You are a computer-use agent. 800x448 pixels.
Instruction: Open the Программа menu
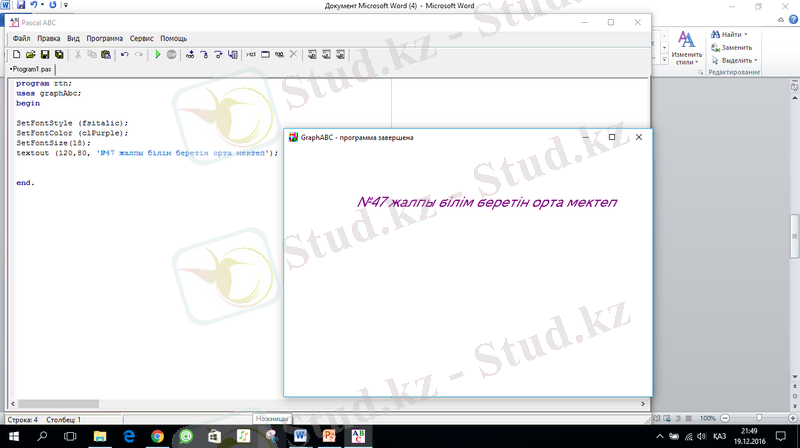[x=104, y=38]
